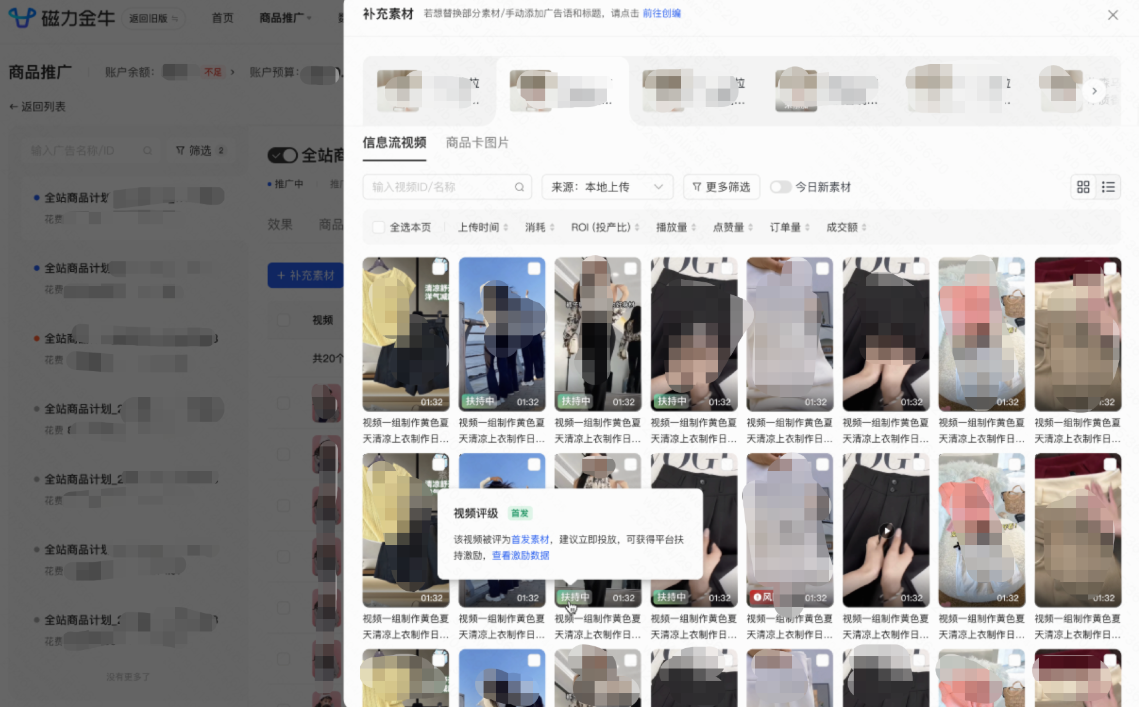Screen dimensions: 1139x707
Task: Open the 查看激励数据 link
Action: pyautogui.click(x=521, y=555)
